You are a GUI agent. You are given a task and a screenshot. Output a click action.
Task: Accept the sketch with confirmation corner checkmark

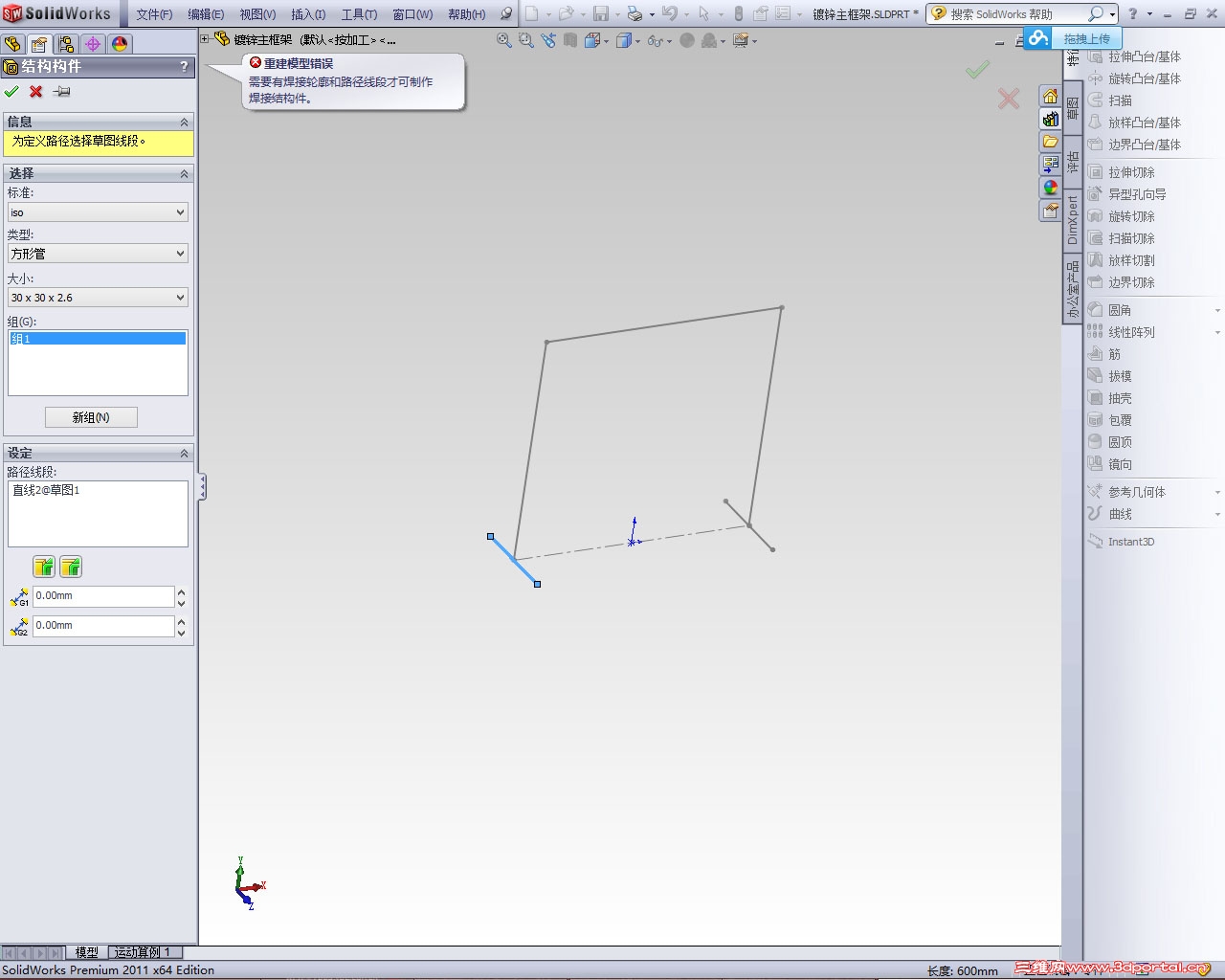977,70
